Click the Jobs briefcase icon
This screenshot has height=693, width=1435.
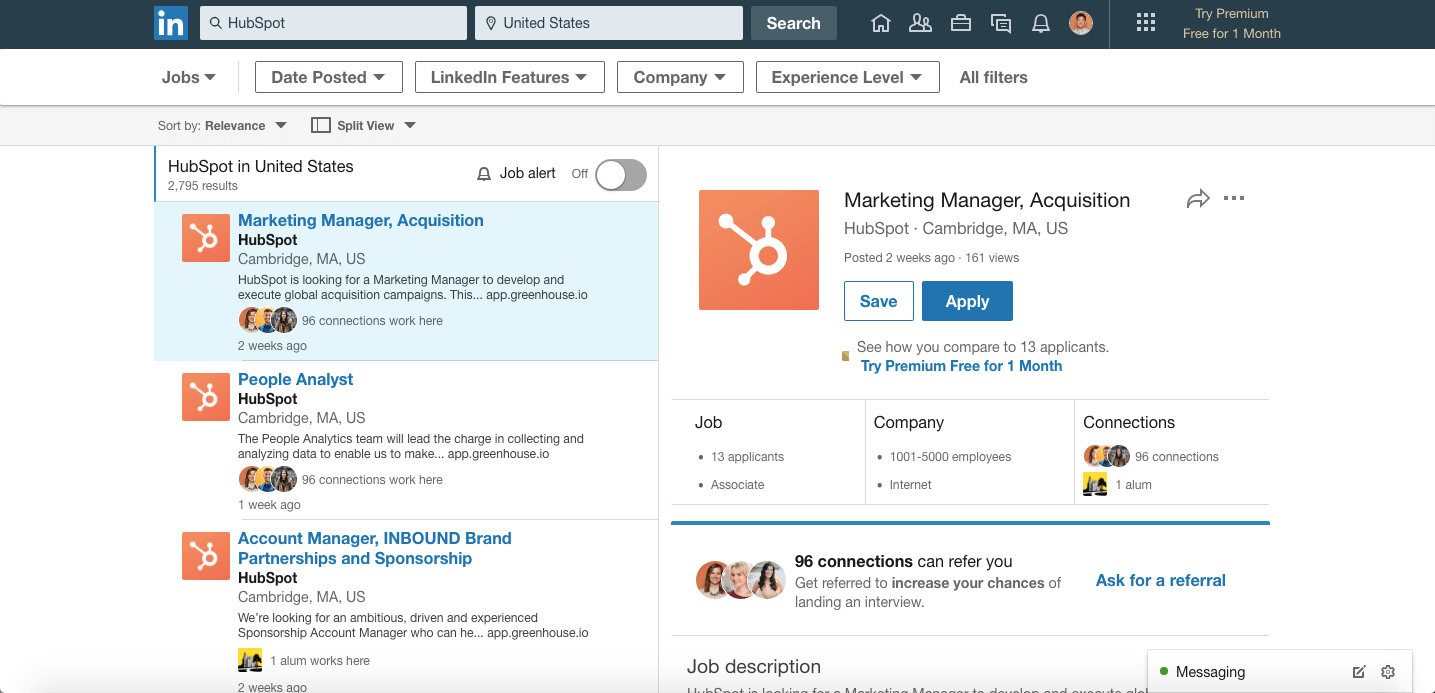tap(961, 23)
